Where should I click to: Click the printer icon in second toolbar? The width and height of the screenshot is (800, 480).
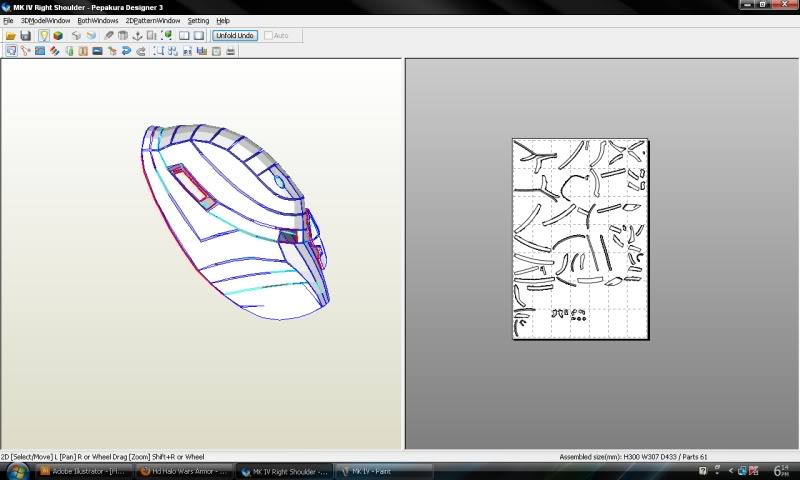(x=231, y=51)
